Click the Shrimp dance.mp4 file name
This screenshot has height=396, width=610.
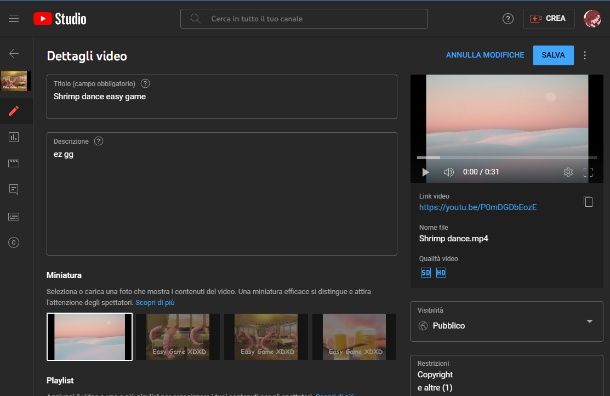(x=454, y=238)
